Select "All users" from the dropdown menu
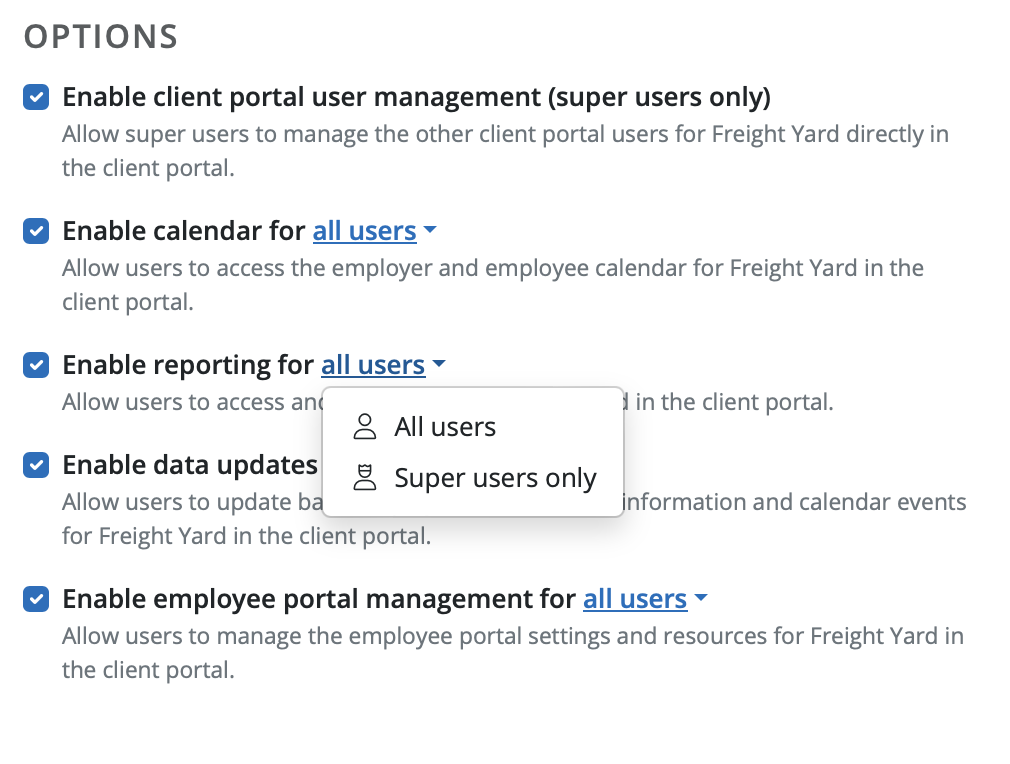1010x764 pixels. point(445,427)
